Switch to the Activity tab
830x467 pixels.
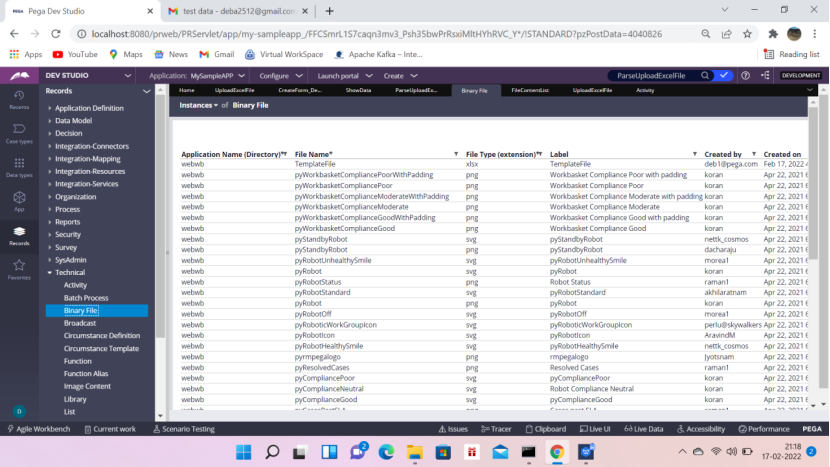(x=645, y=90)
